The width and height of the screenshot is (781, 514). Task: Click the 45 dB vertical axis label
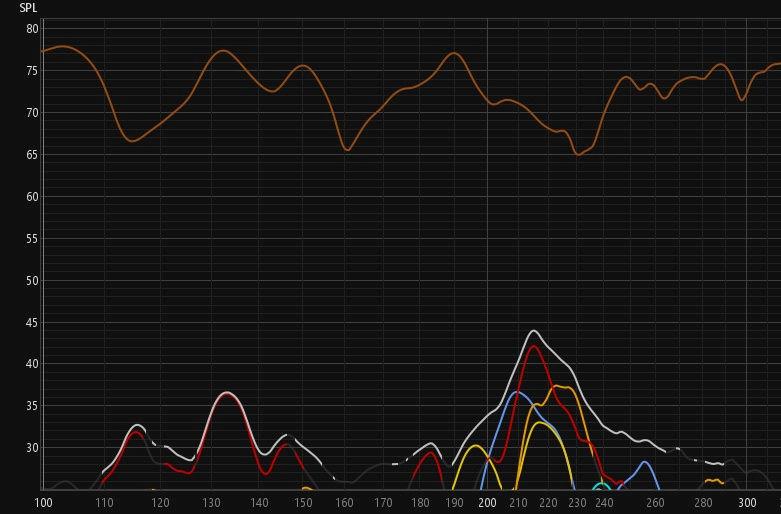32,322
